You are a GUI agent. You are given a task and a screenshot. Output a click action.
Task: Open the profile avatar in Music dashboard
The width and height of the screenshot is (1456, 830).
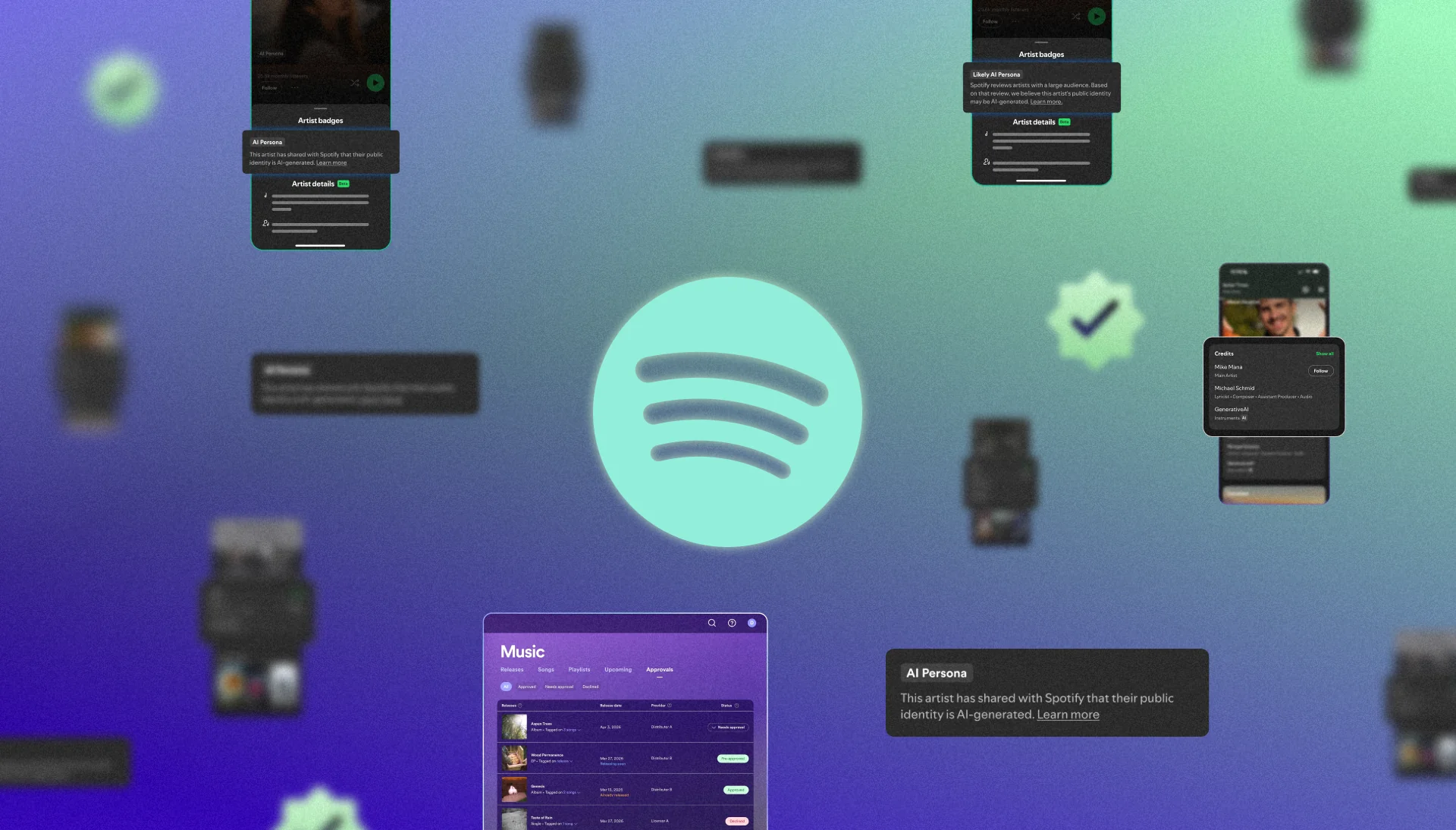tap(752, 623)
